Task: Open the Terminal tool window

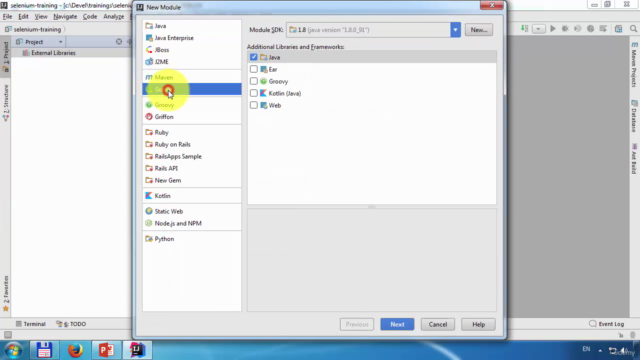Action: point(31,324)
